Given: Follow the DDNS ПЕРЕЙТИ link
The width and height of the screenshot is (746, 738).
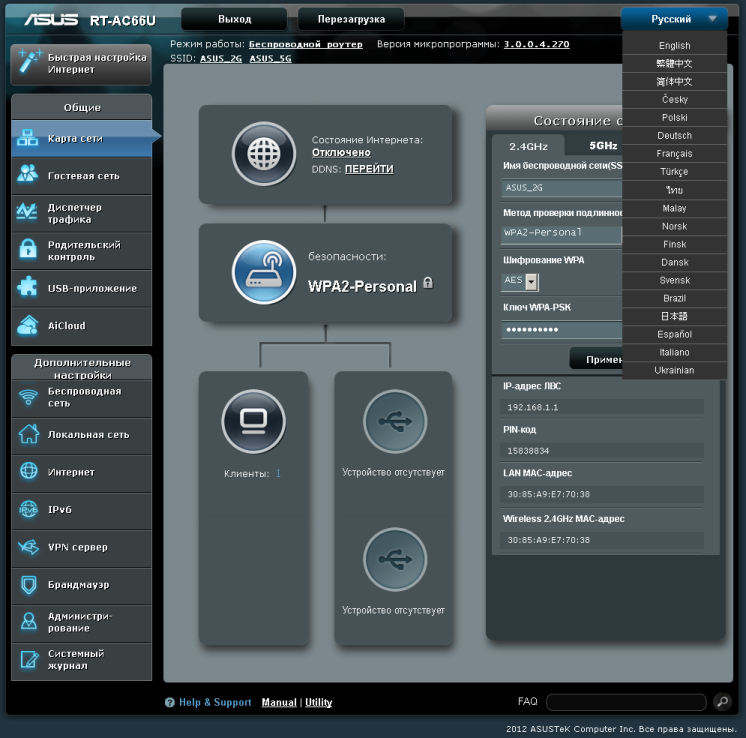Looking at the screenshot, I should (369, 169).
